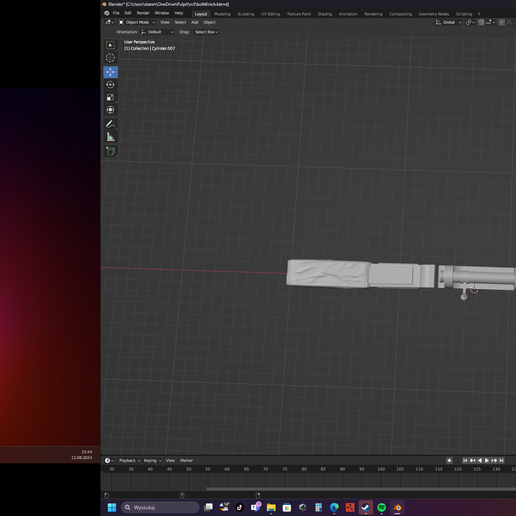Screen dimensions: 516x516
Task: Open the pivot point dropdown
Action: pos(470,22)
